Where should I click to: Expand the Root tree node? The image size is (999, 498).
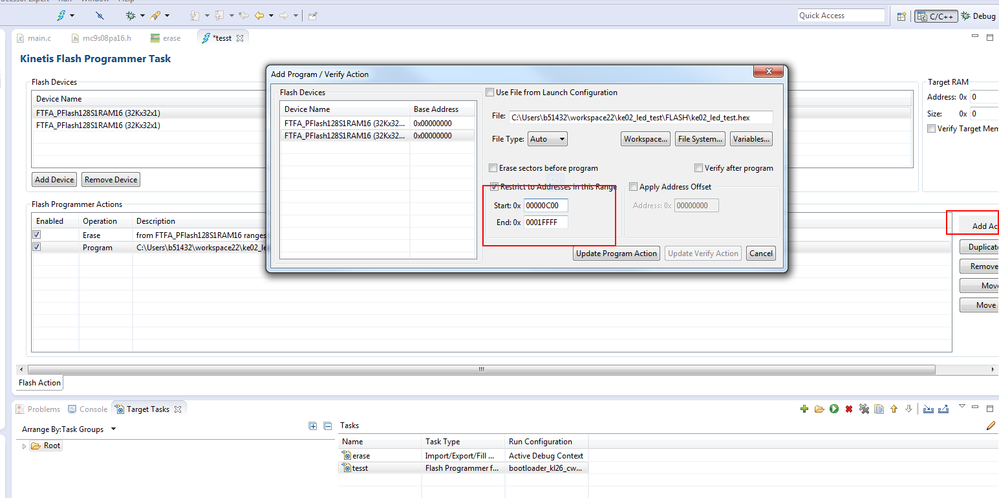[25, 446]
